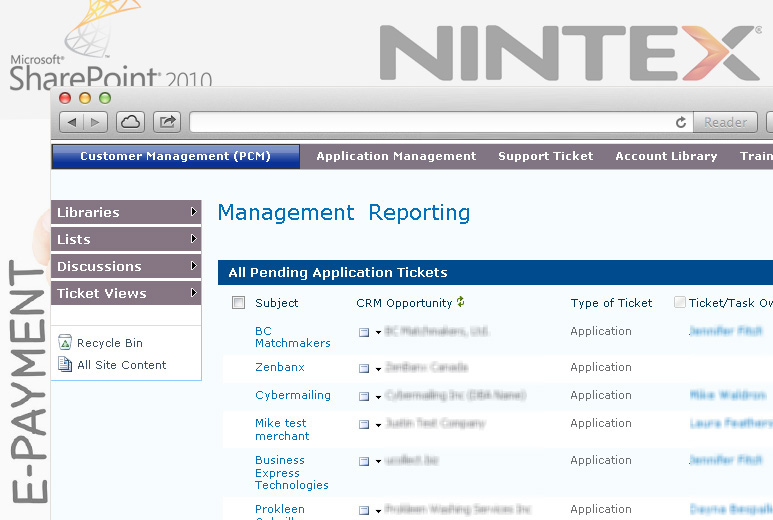This screenshot has height=520, width=773.
Task: Reload the page with the refresh icon
Action: coord(681,122)
